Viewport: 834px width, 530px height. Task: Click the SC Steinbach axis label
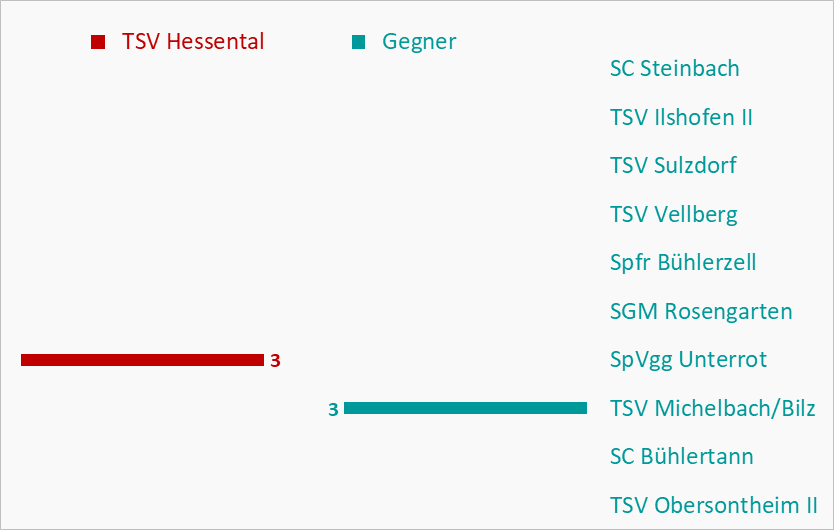(x=674, y=69)
